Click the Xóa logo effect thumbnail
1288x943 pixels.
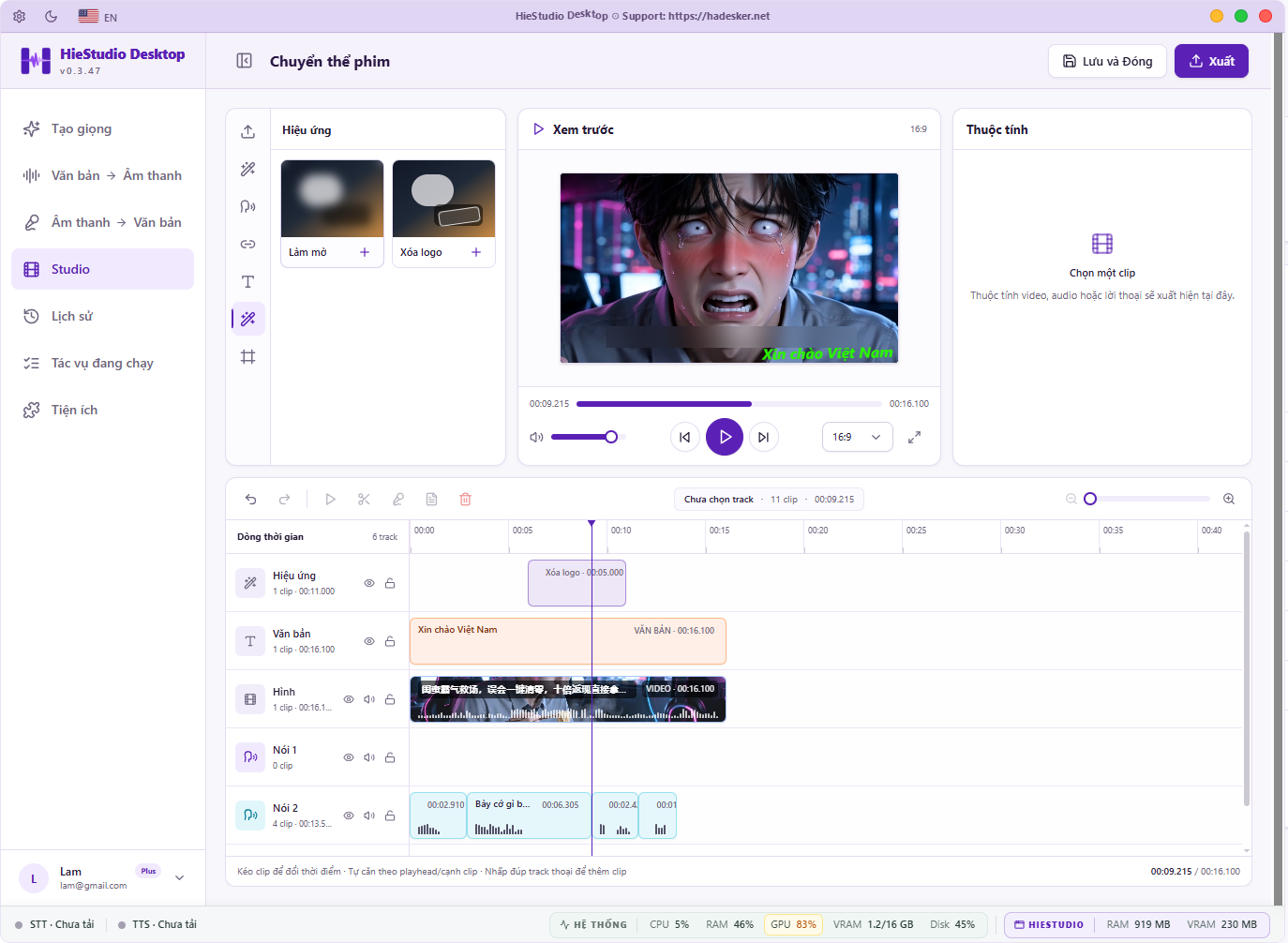[x=443, y=199]
